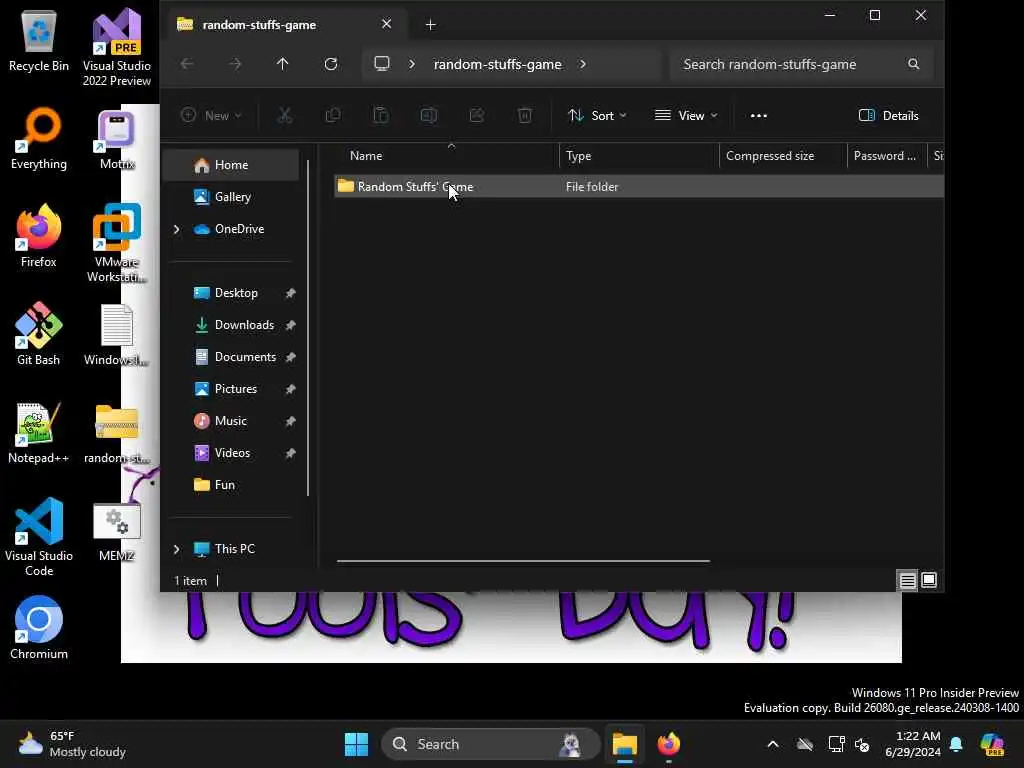Unpin Downloads from Quick access
Viewport: 1024px width, 768px height.
[291, 325]
